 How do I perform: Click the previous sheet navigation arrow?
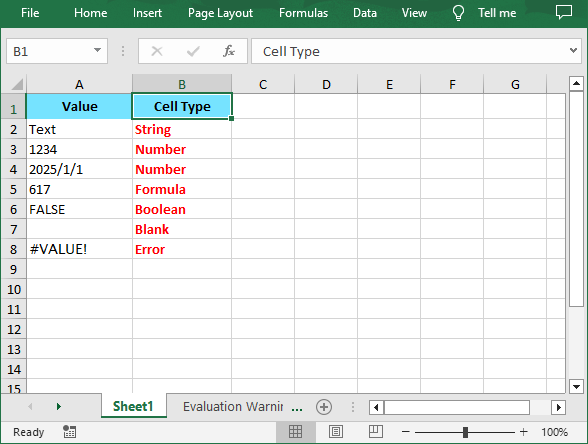tap(30, 406)
